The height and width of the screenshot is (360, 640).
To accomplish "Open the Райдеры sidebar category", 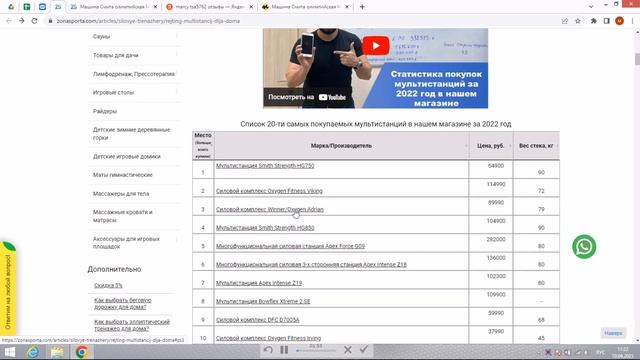I will (x=104, y=111).
